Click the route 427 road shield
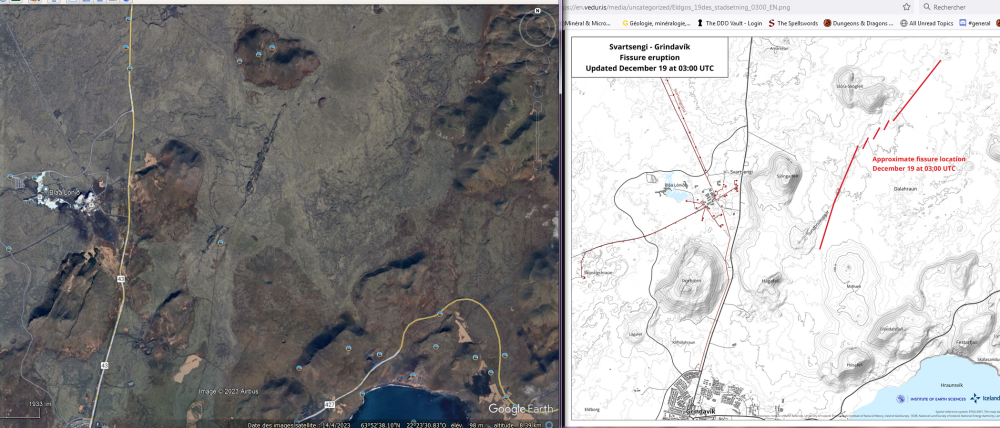This screenshot has height=428, width=1000. pos(328,404)
